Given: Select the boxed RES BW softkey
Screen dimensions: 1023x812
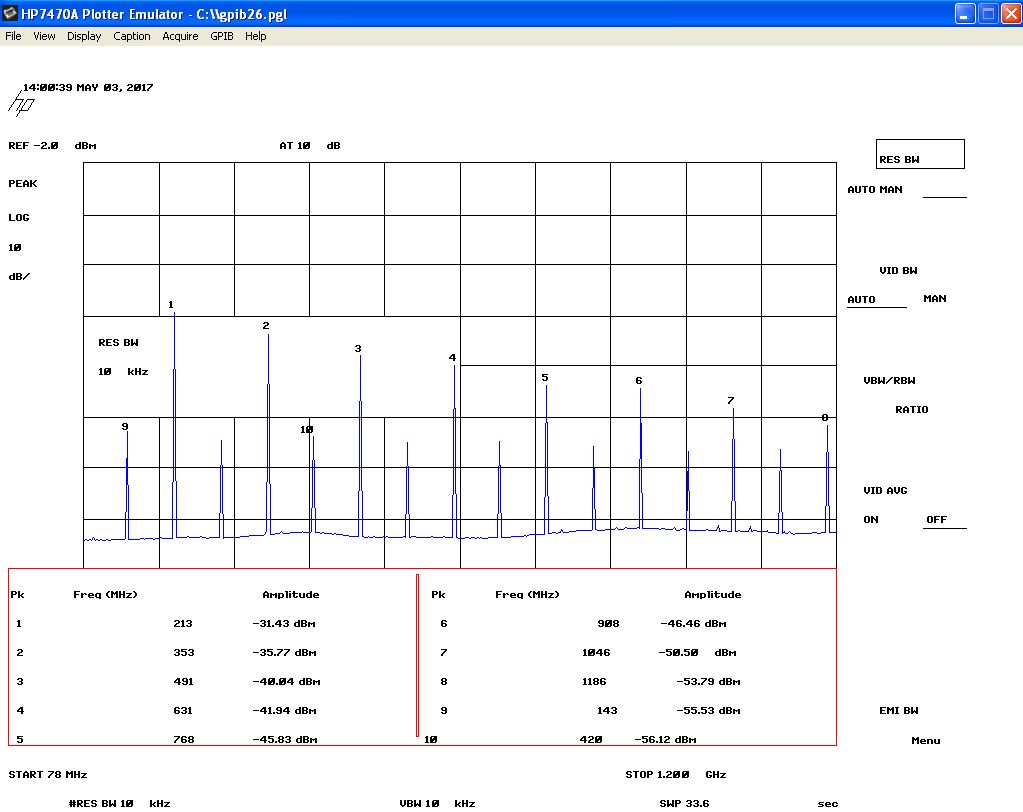Looking at the screenshot, I should [920, 155].
